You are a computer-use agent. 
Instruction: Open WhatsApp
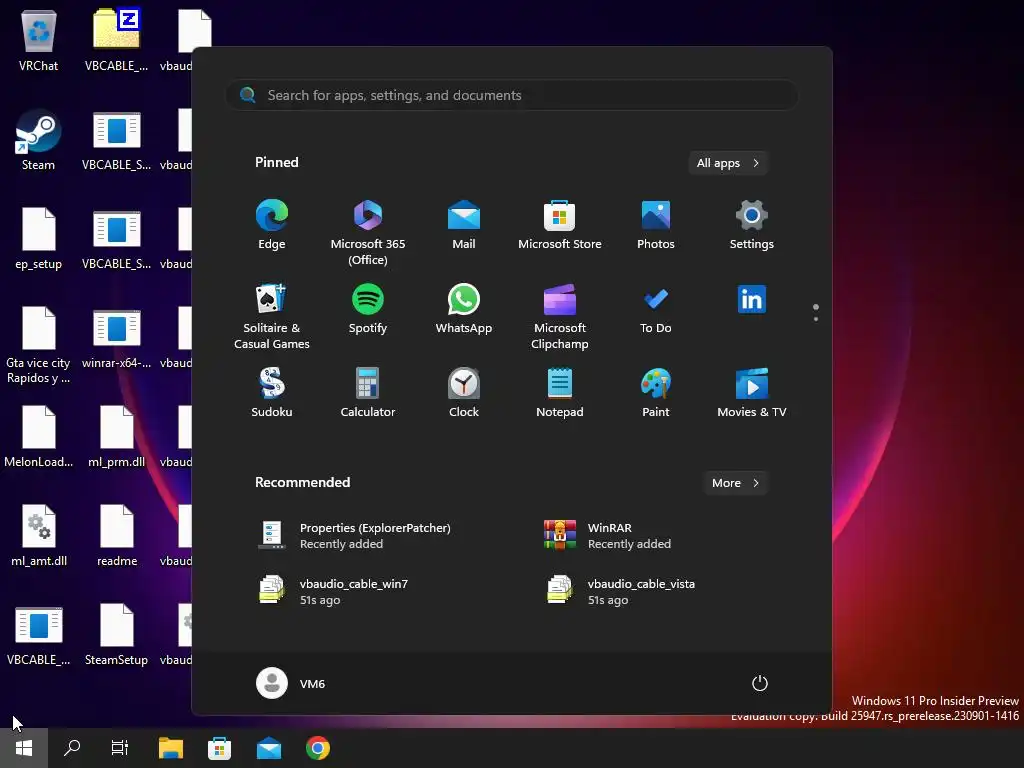coord(464,308)
